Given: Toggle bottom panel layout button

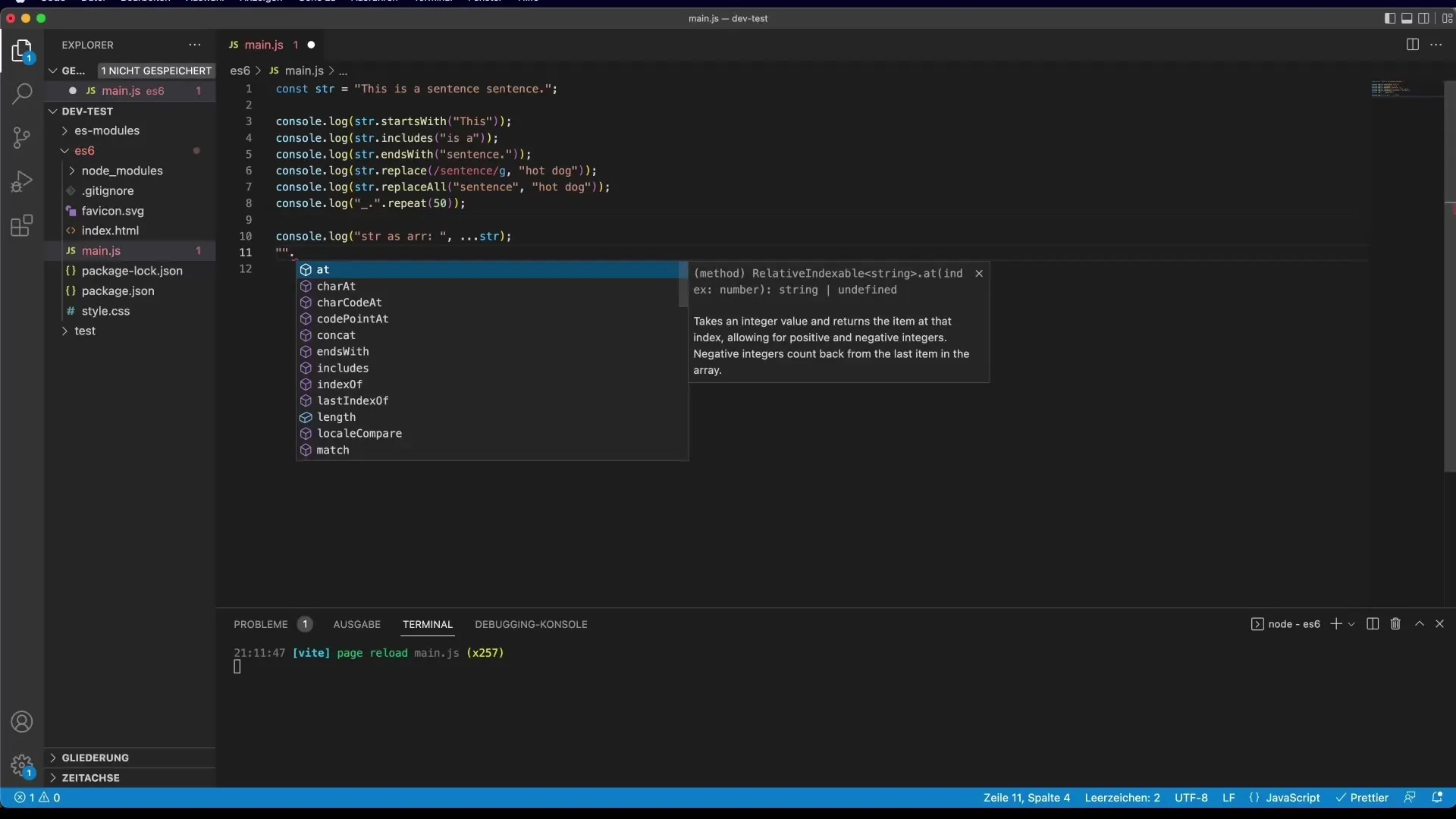Looking at the screenshot, I should pos(1407,18).
